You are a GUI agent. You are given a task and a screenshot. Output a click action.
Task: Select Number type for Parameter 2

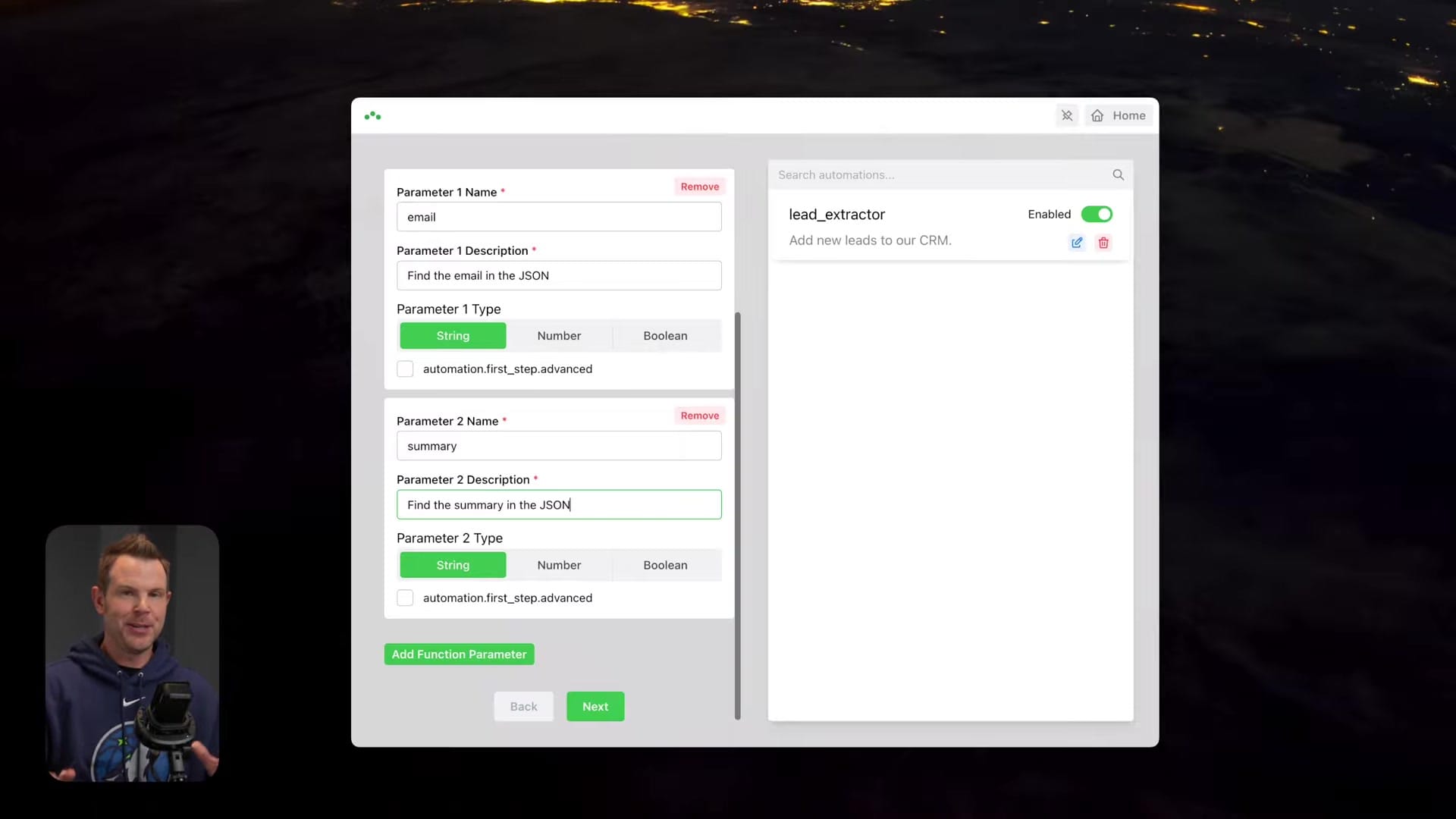[559, 565]
